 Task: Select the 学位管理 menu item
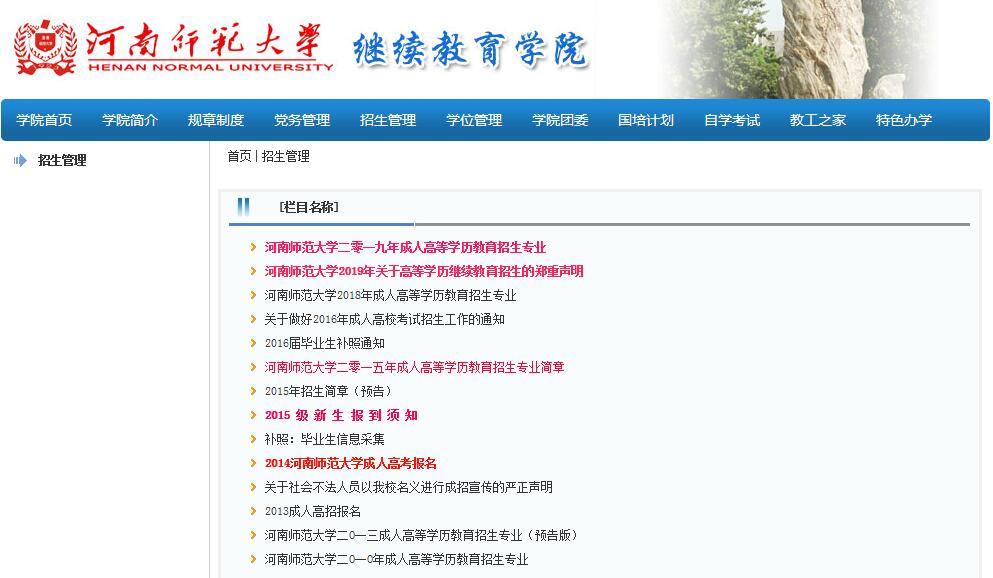pos(474,120)
